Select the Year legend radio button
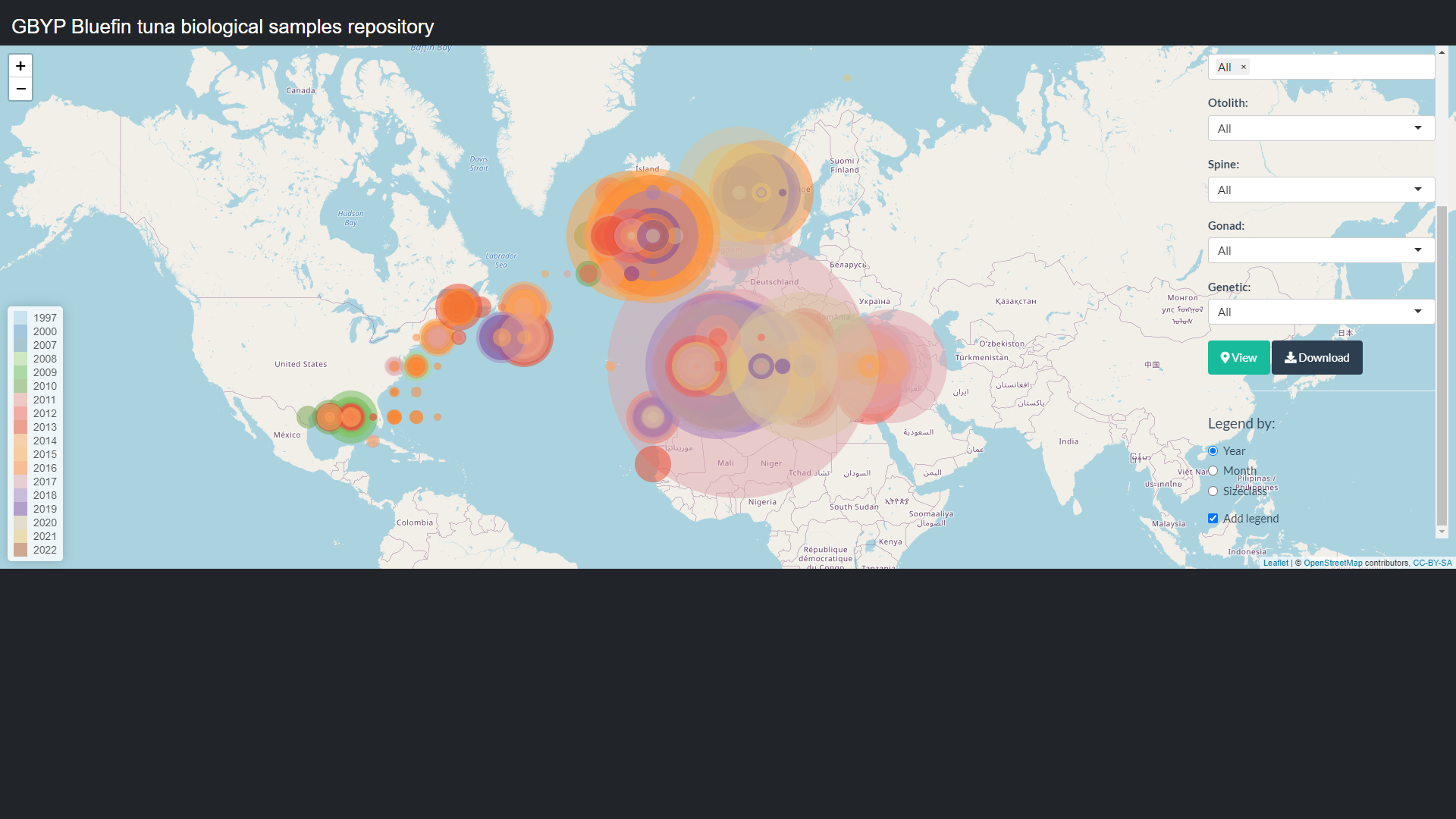 point(1213,451)
